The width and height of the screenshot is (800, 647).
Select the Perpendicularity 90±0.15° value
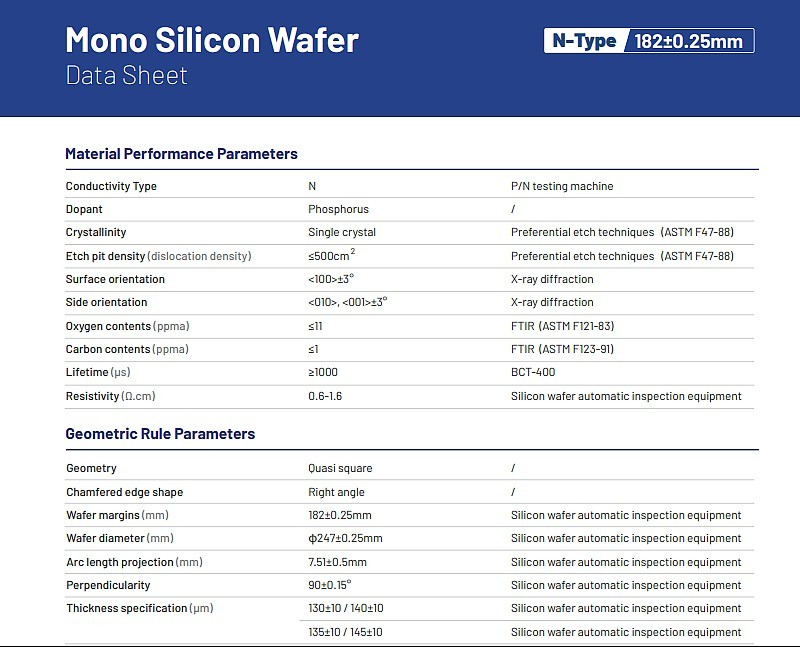(x=330, y=585)
